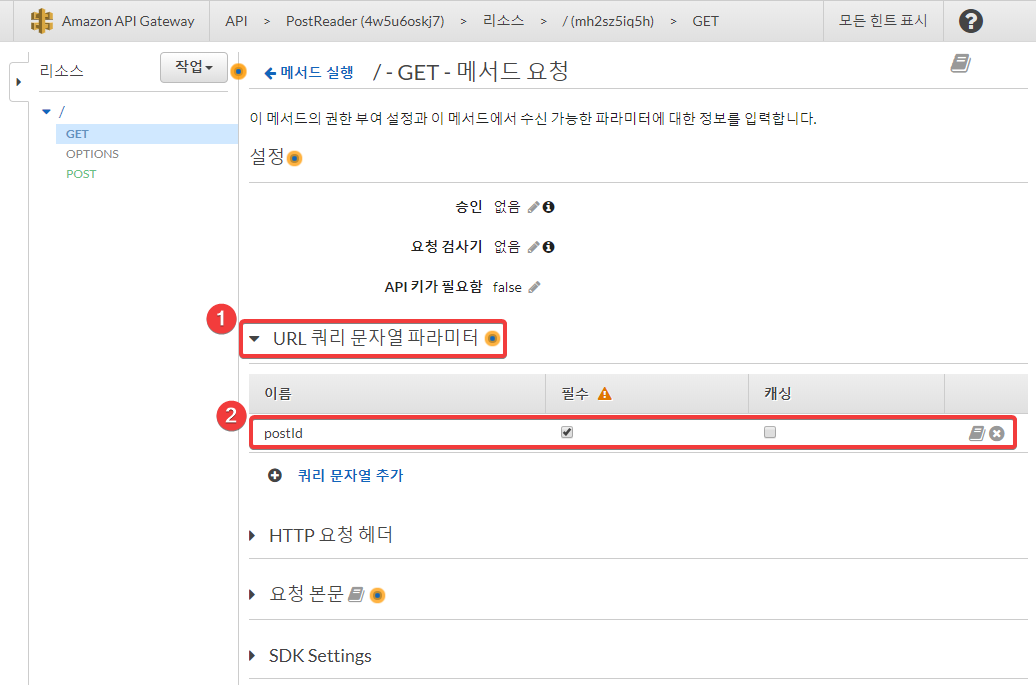Click 모든 힌트 표시 in top bar
Screen dimensions: 1036x685
click(883, 21)
